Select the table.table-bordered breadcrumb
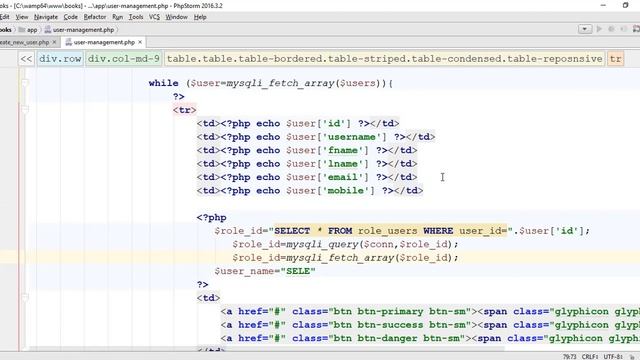Screen dimensions: 640x360 pyautogui.click(x=384, y=59)
